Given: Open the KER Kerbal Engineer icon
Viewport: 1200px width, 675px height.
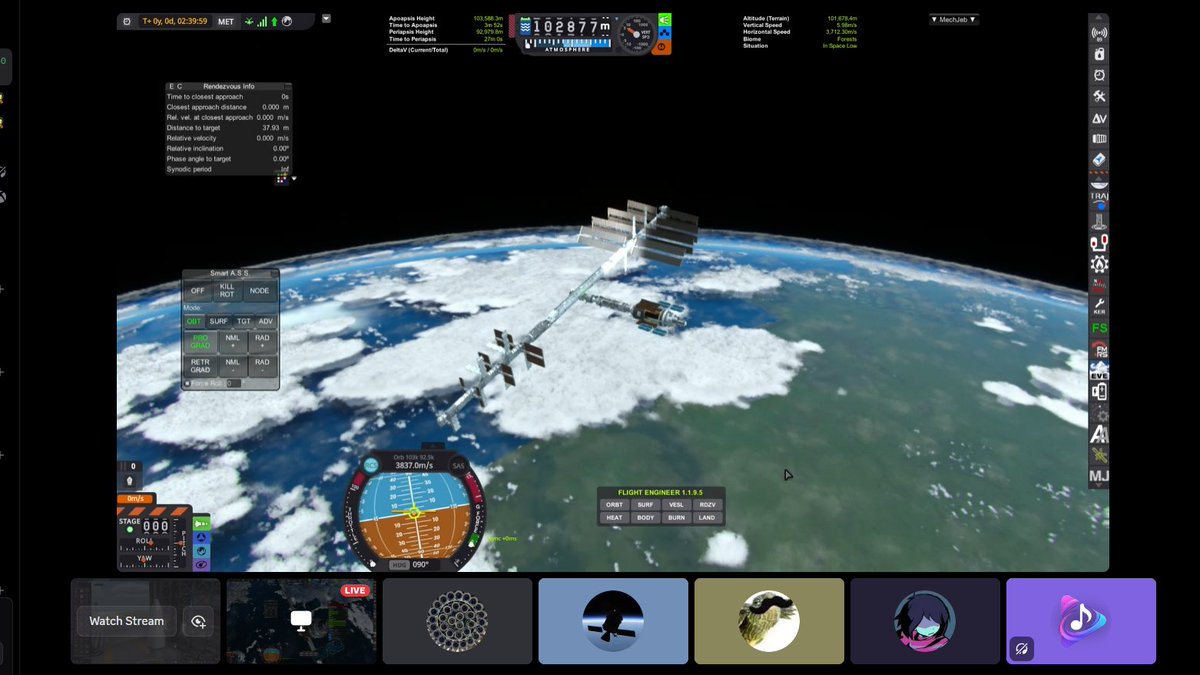Looking at the screenshot, I should [1099, 305].
